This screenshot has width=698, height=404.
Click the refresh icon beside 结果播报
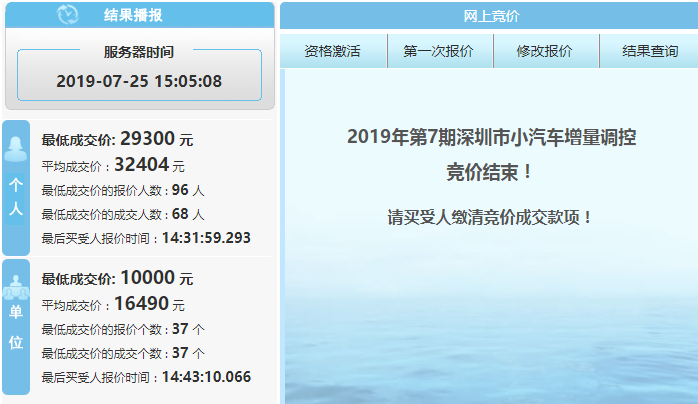[68, 14]
